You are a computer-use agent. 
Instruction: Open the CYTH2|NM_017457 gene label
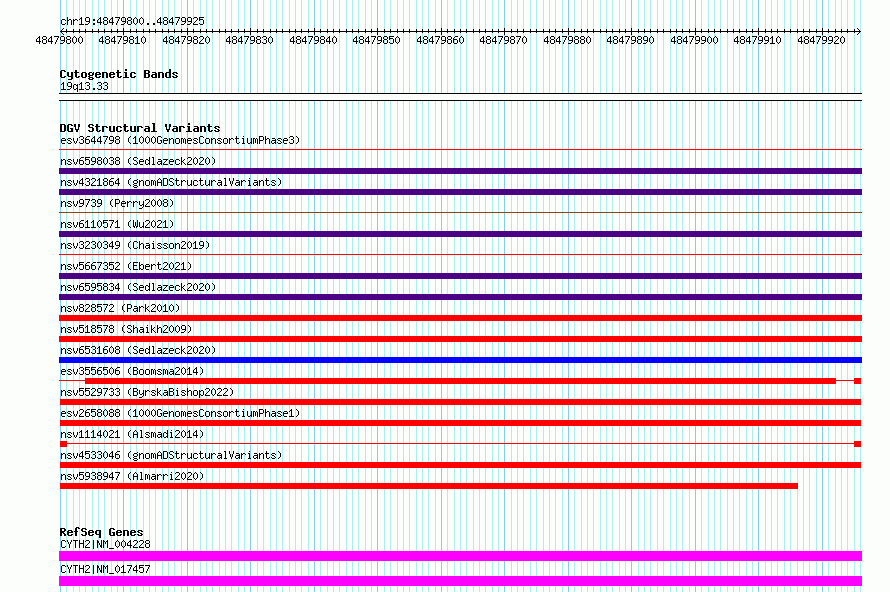tap(105, 569)
